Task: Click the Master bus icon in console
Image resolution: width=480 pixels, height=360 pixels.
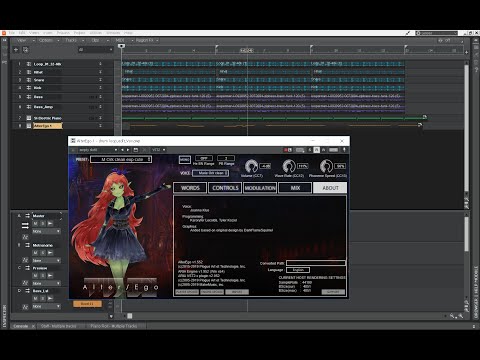Action: pos(27,216)
